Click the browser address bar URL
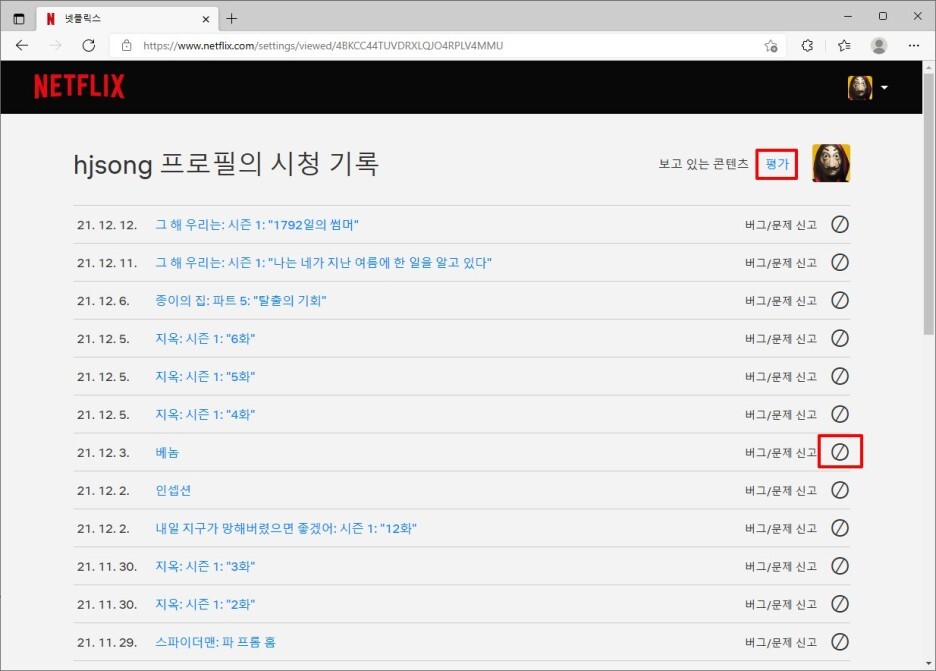 323,45
